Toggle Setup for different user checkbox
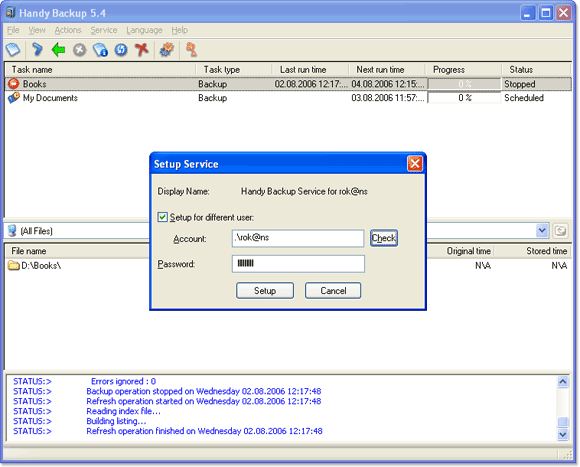The width and height of the screenshot is (580, 467). coord(162,217)
